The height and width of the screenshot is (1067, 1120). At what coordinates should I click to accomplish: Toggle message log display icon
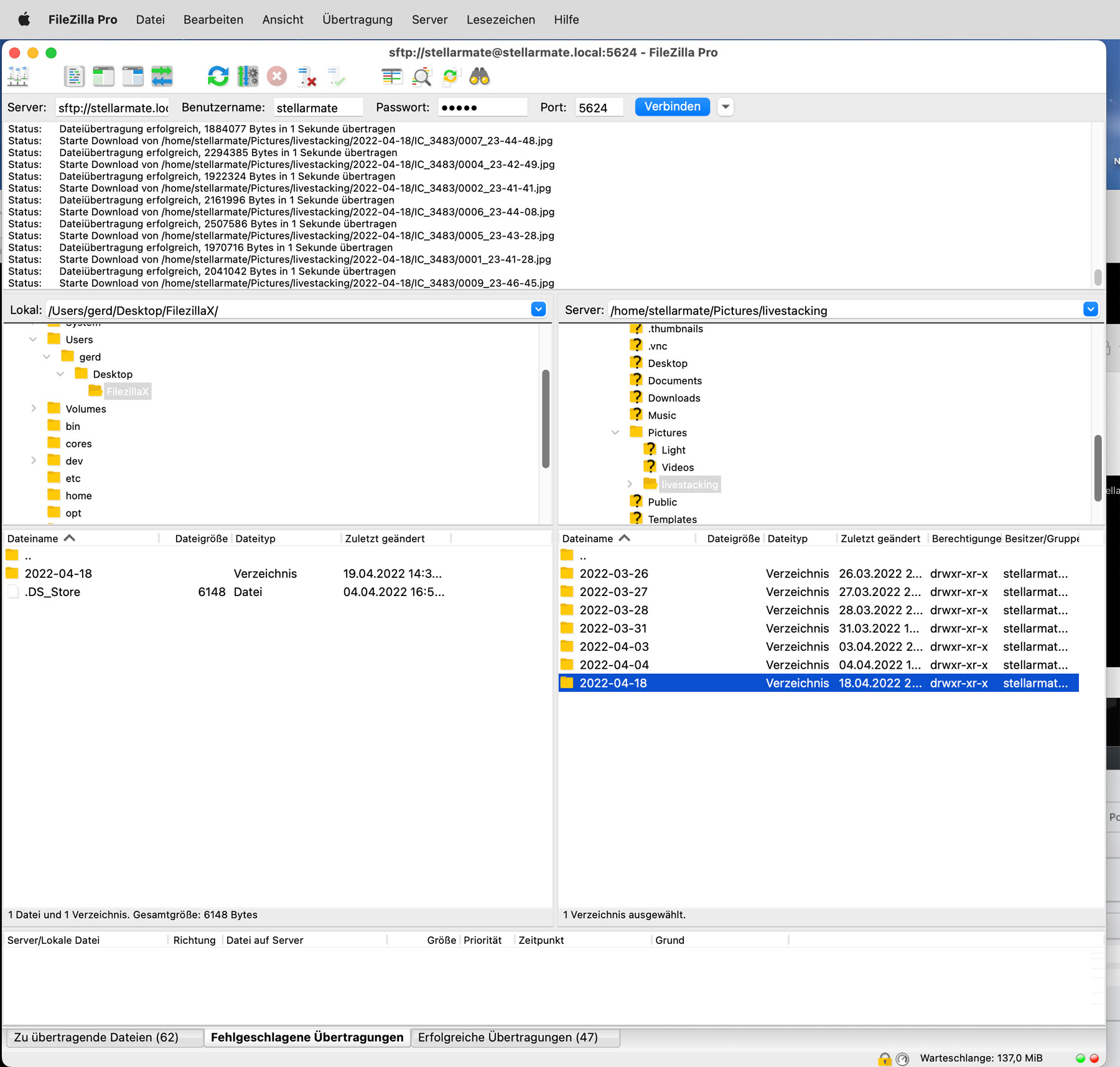point(74,77)
